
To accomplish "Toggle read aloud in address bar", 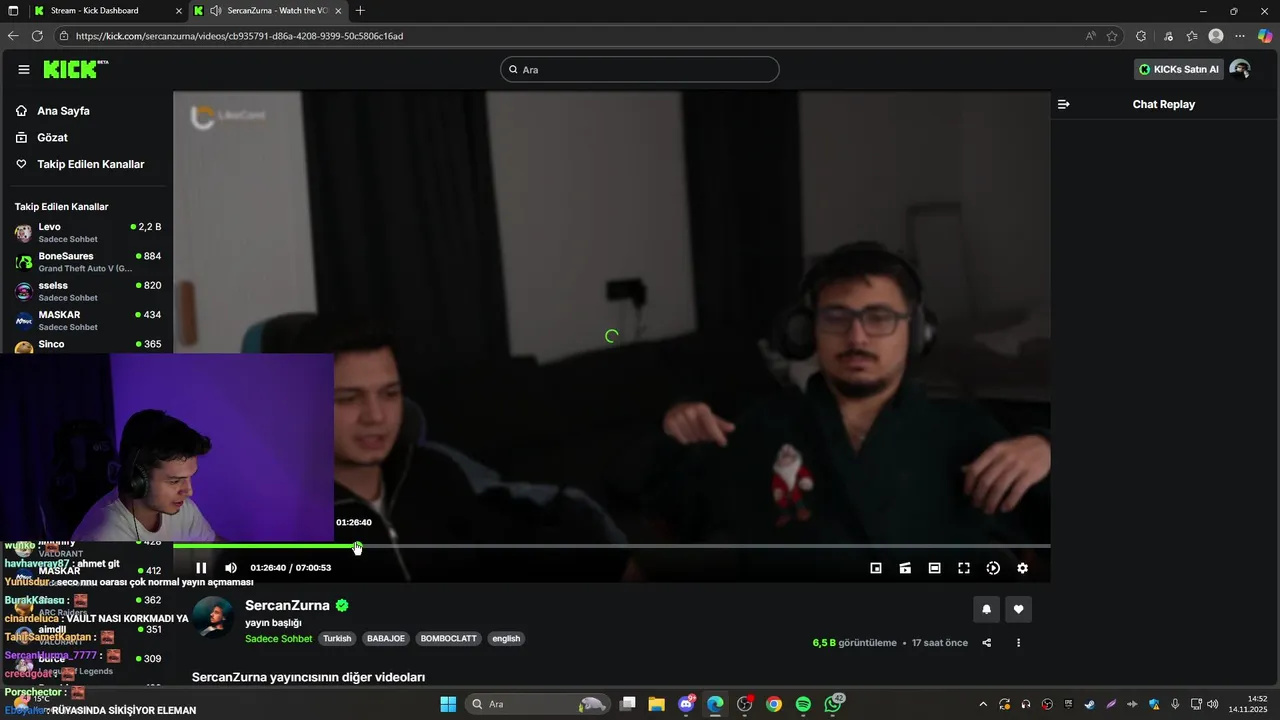I will tap(1090, 36).
